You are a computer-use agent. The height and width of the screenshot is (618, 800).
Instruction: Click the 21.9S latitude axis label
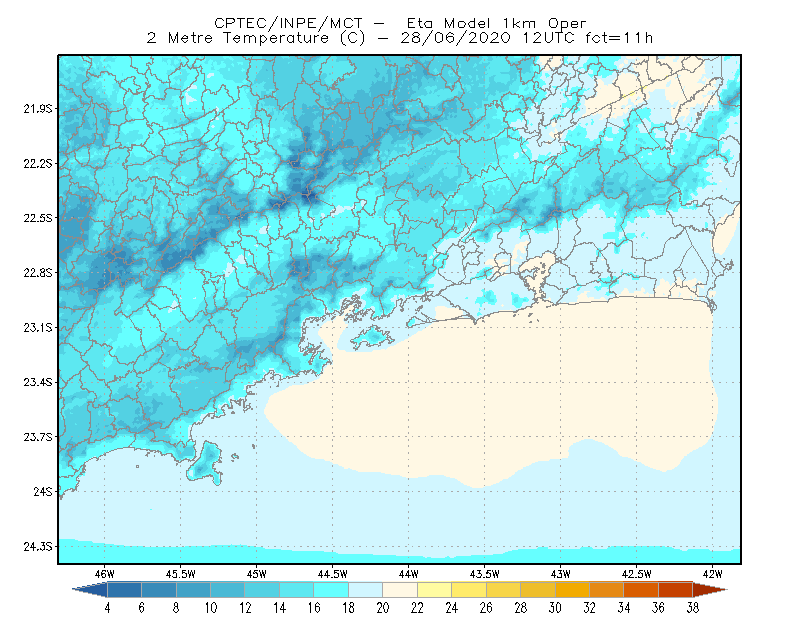tap(38, 109)
